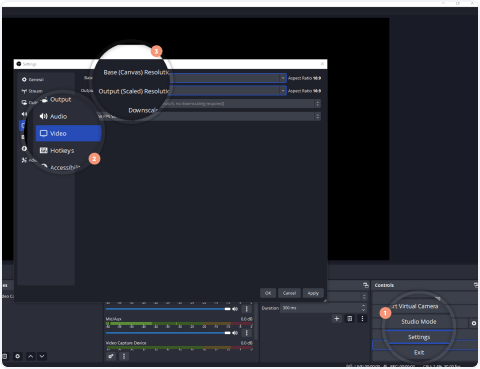Click the move-up arrow under sources
Image resolution: width=480 pixels, height=369 pixels.
pyautogui.click(x=30, y=356)
